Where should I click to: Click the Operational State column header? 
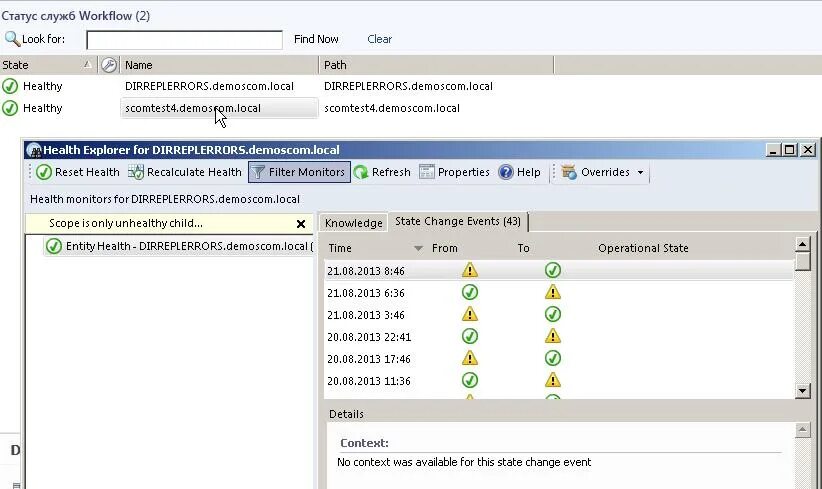pyautogui.click(x=643, y=248)
